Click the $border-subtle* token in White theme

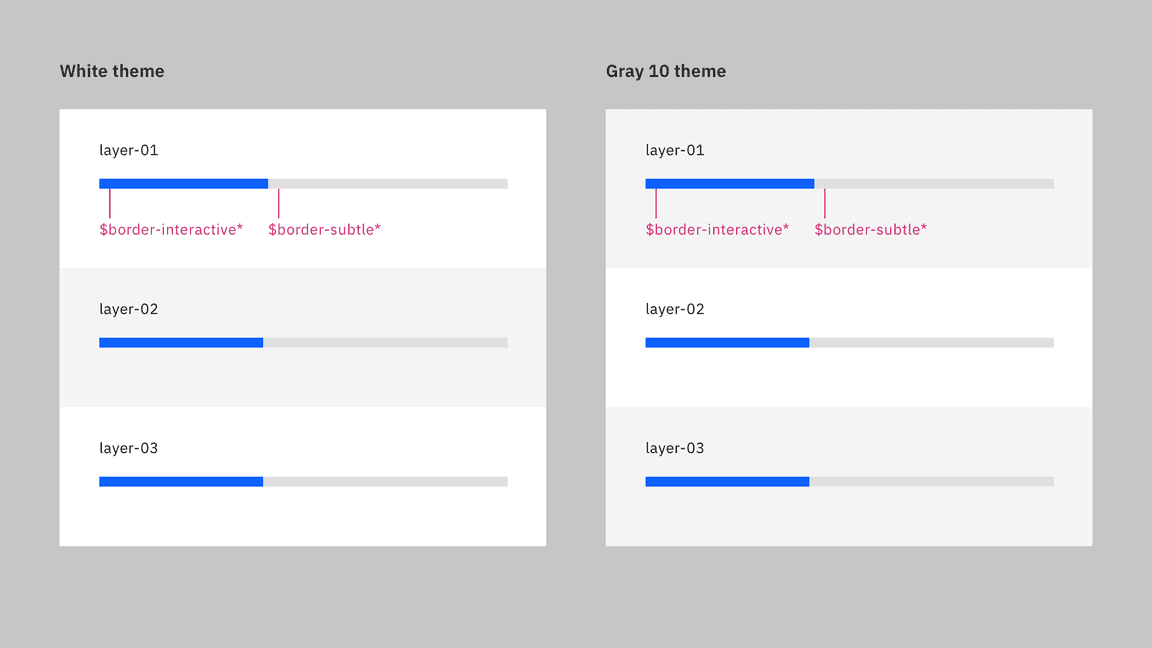pyautogui.click(x=324, y=230)
